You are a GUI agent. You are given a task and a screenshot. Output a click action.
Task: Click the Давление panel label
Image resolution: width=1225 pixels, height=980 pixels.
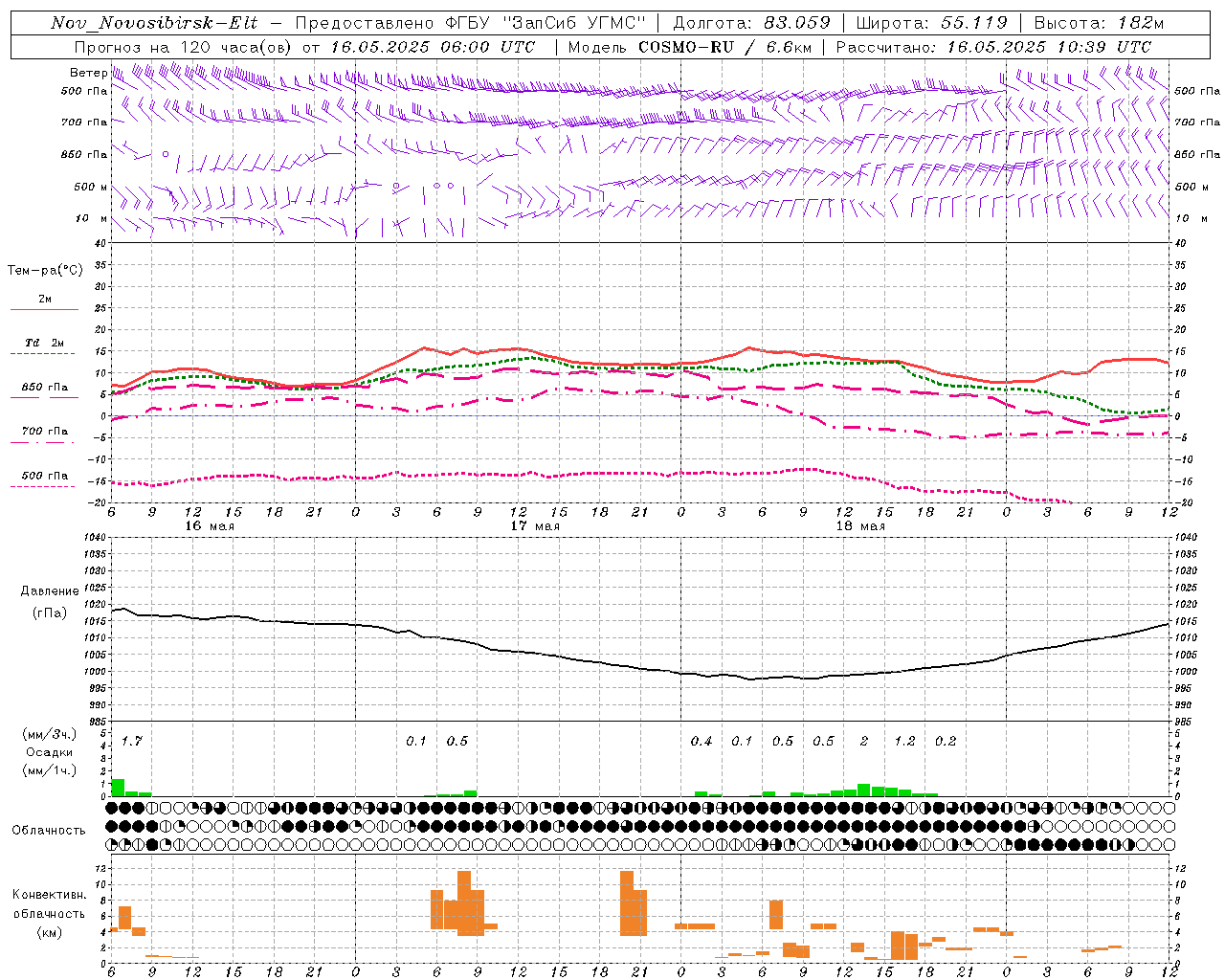(x=50, y=591)
